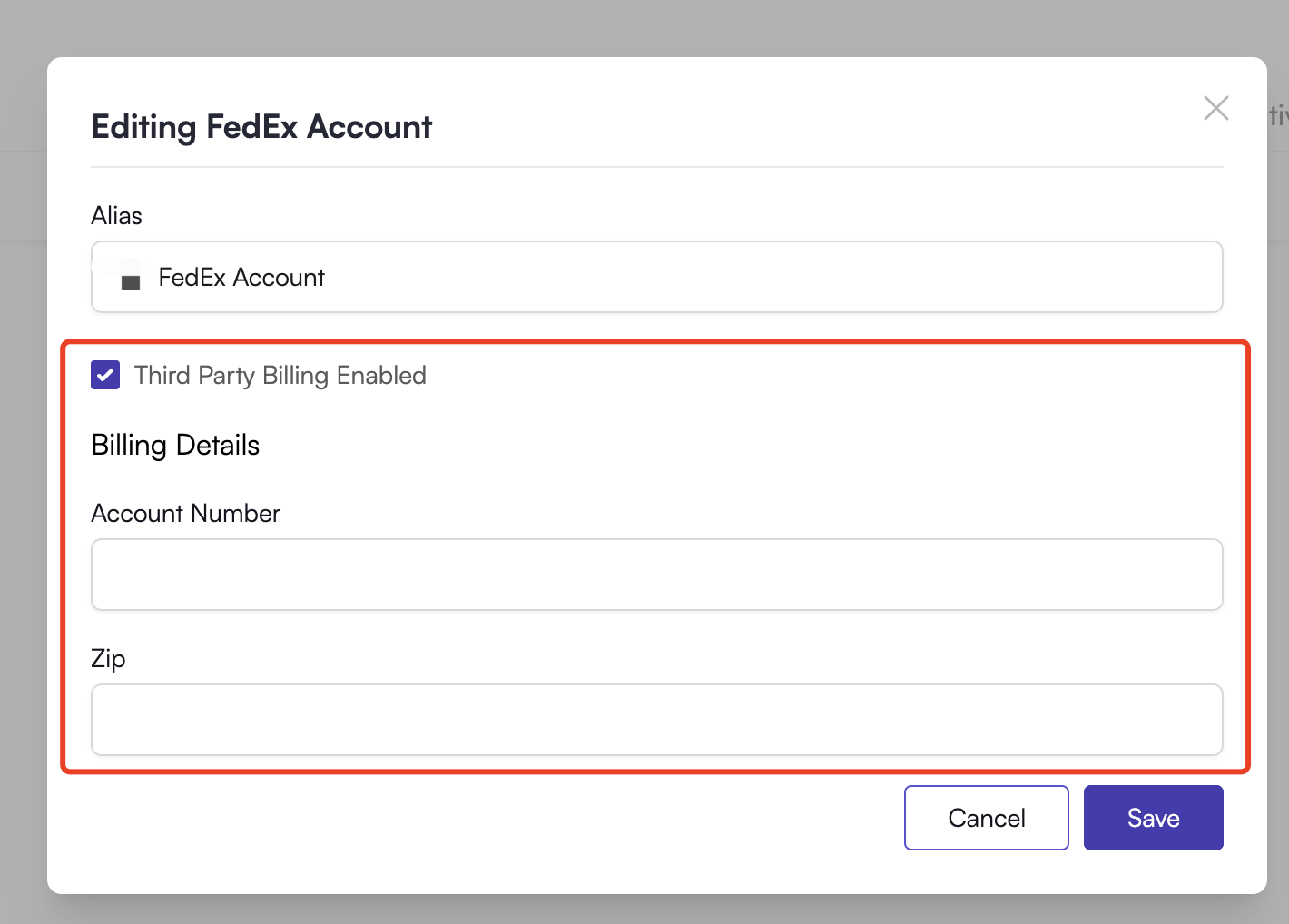Click inside the Account Number field
The height and width of the screenshot is (924, 1289).
pyautogui.click(x=656, y=575)
